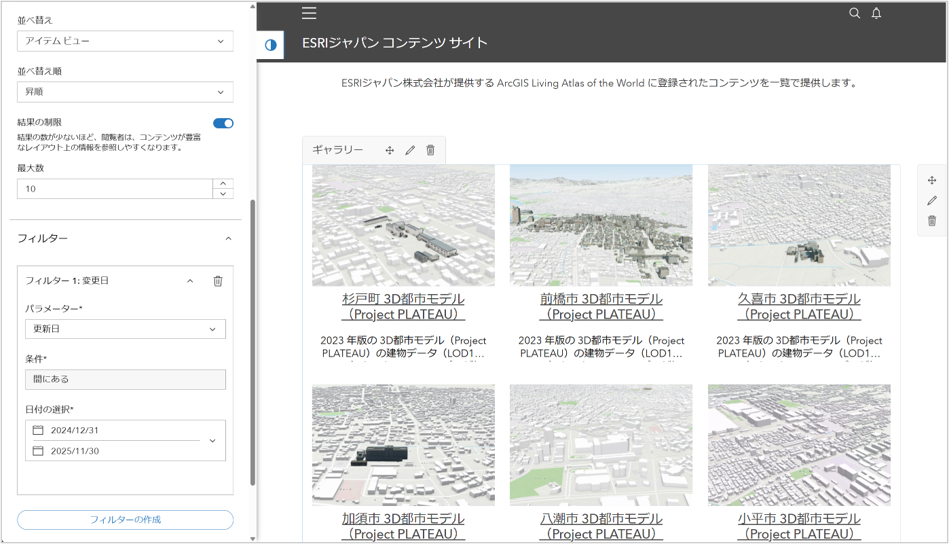Click the 前橋市 3D city model thumbnail
The height and width of the screenshot is (544, 949).
[601, 225]
